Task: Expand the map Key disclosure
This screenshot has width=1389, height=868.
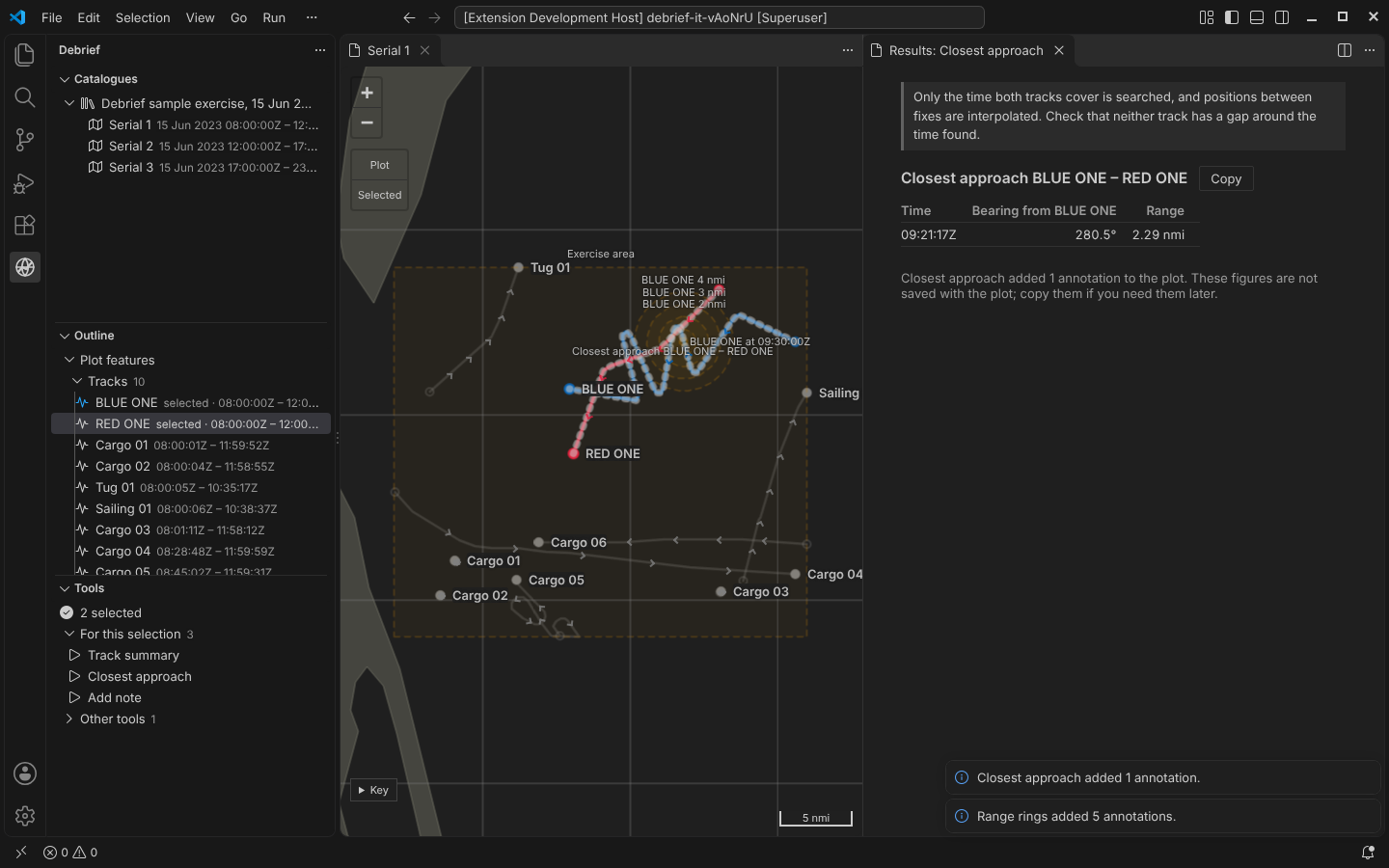Action: tap(373, 790)
